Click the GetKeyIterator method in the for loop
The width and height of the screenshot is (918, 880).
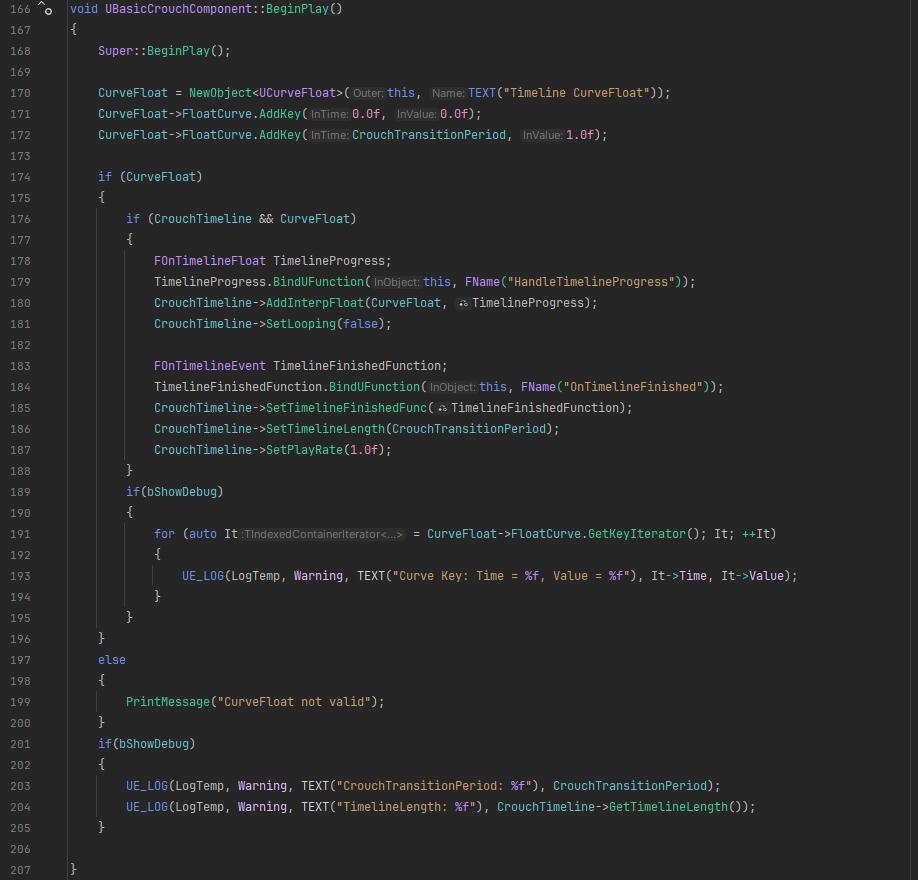point(637,534)
